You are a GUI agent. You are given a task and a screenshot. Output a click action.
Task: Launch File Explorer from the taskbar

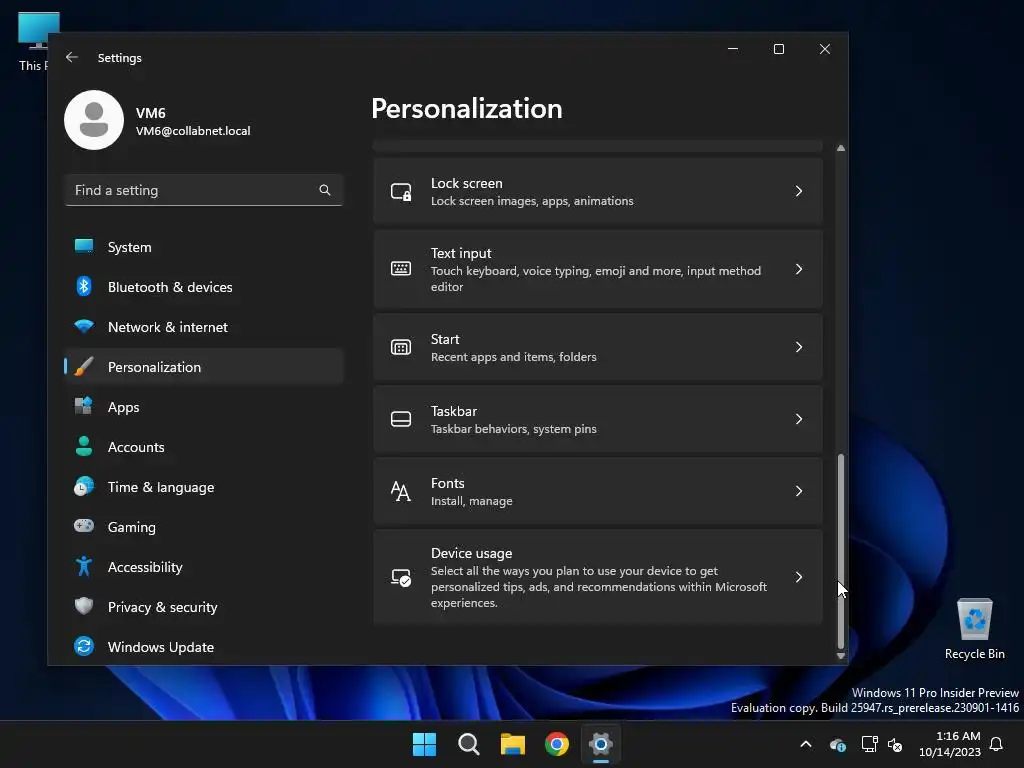click(x=513, y=744)
